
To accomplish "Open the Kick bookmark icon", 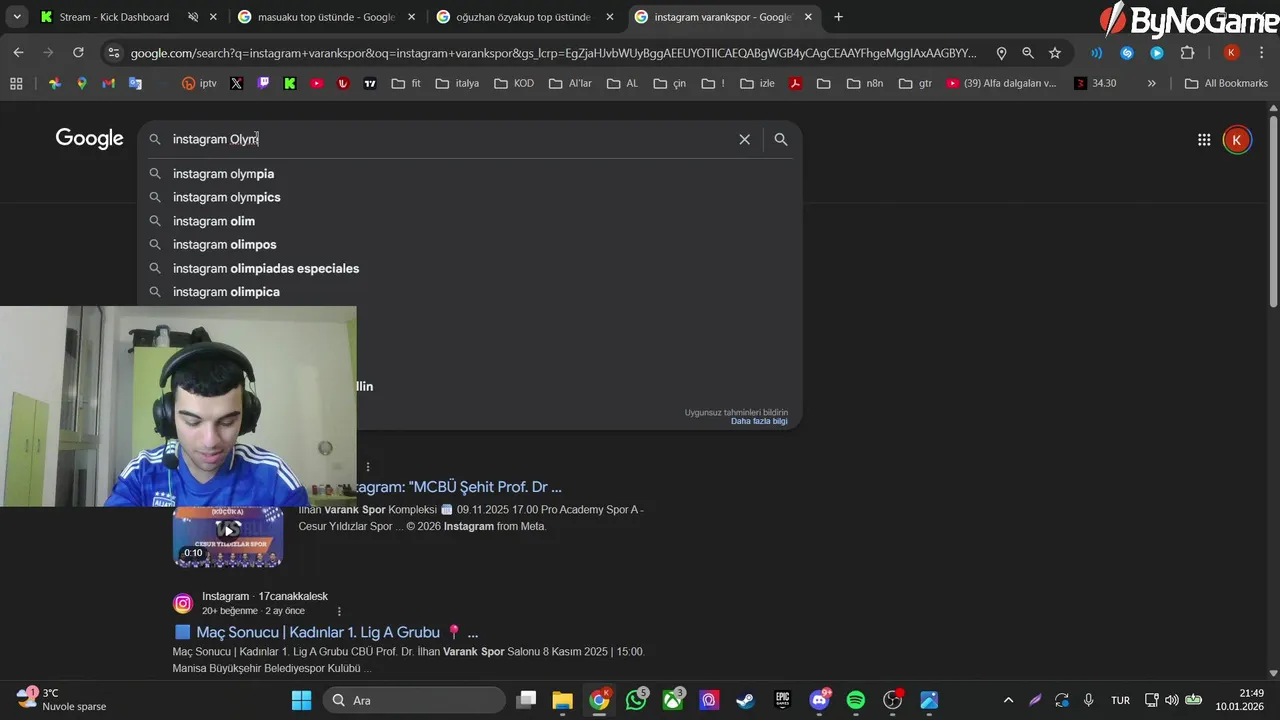I will (290, 83).
